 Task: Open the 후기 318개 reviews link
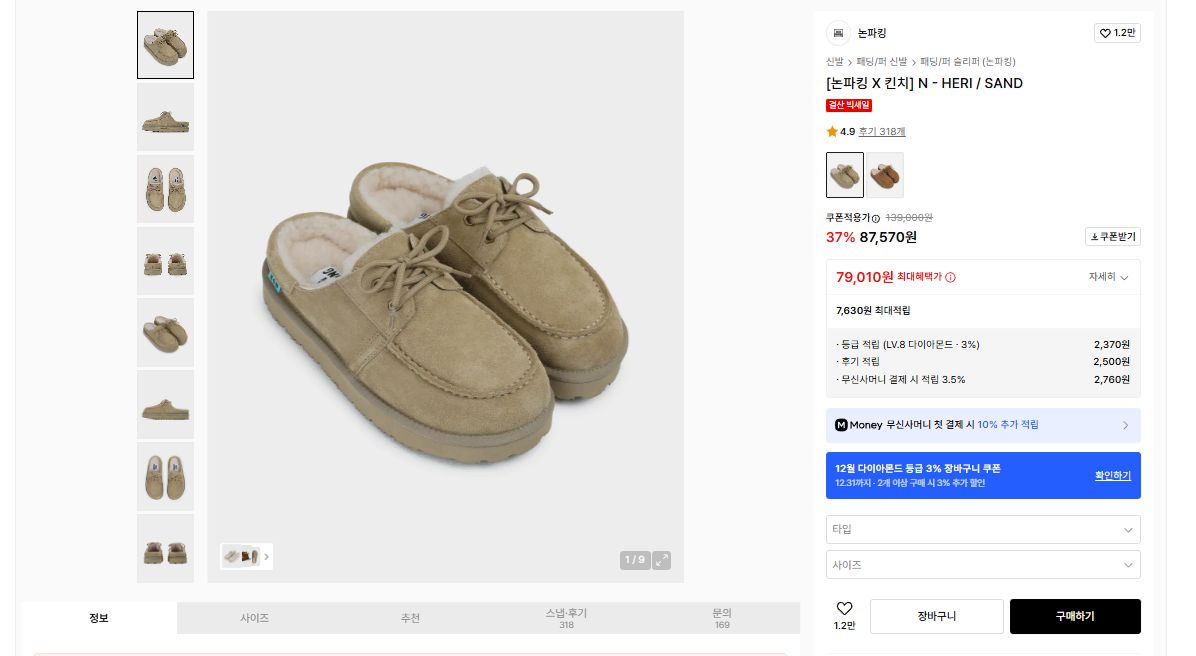click(x=882, y=131)
